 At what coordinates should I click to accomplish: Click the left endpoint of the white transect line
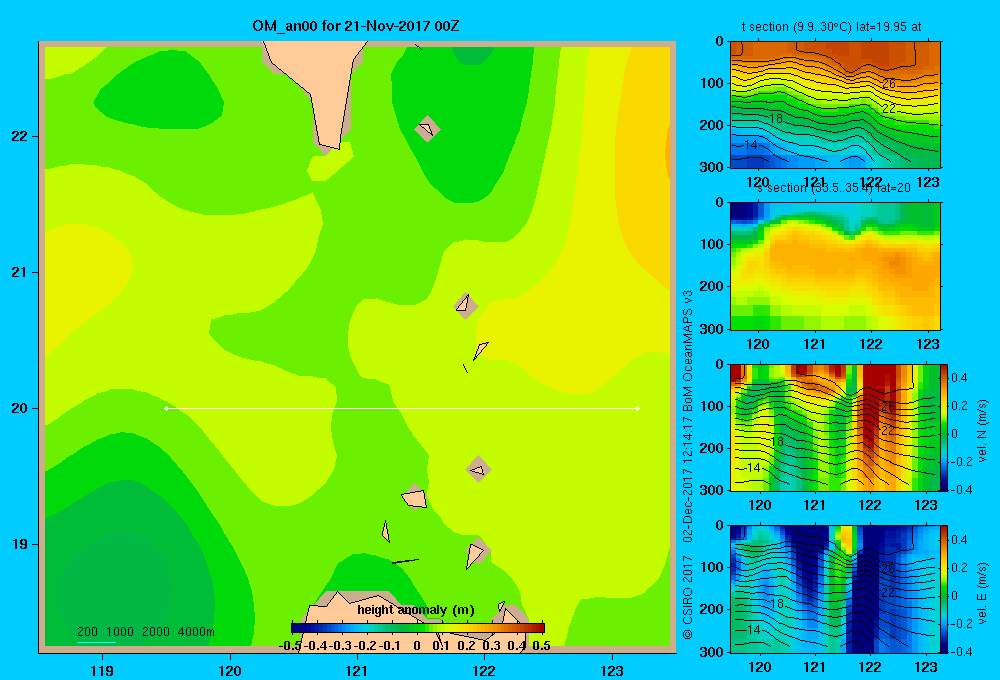(166, 408)
